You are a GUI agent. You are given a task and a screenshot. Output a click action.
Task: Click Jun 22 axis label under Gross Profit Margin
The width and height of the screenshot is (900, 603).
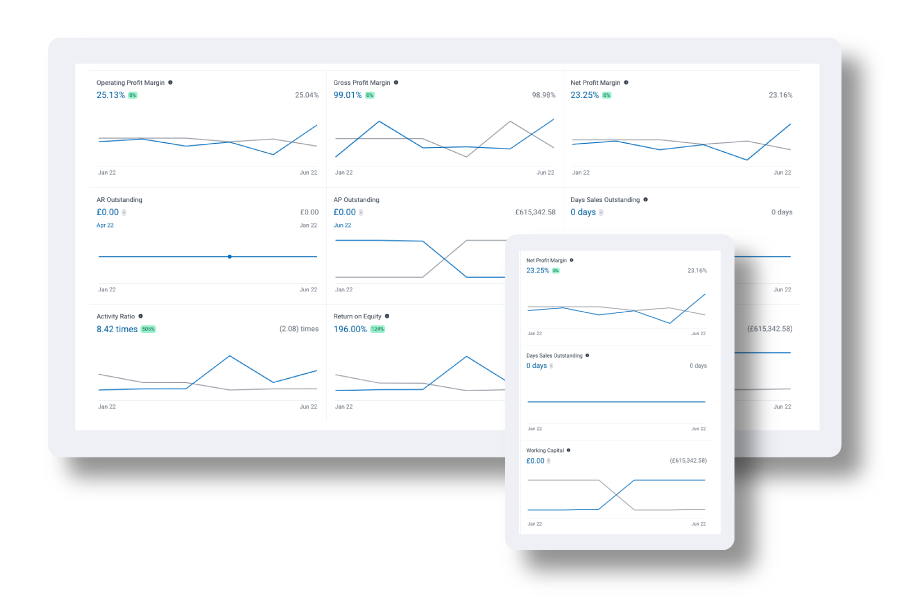545,173
